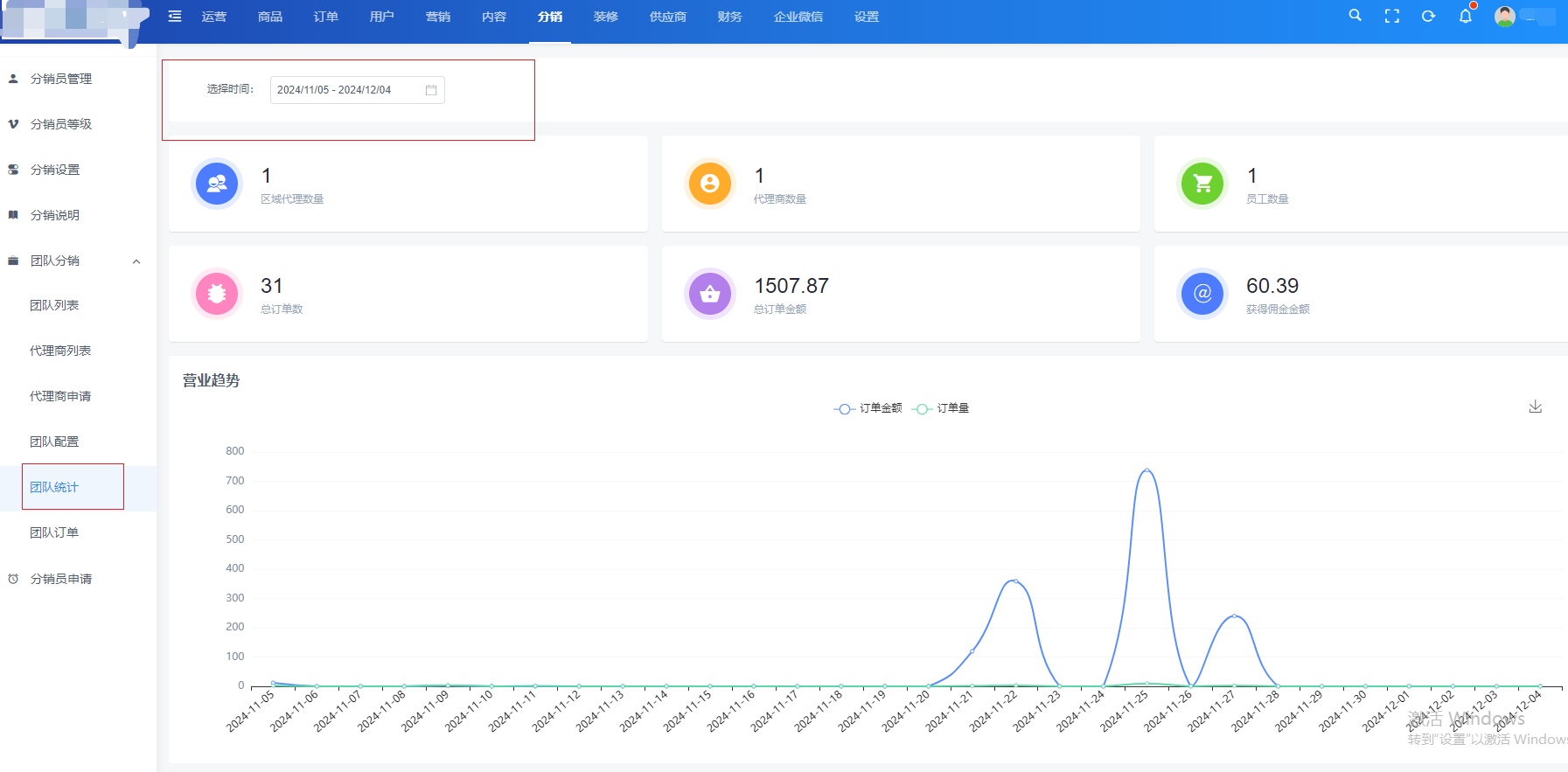The width and height of the screenshot is (1568, 772).
Task: Open the 商品 top menu
Action: 270,17
